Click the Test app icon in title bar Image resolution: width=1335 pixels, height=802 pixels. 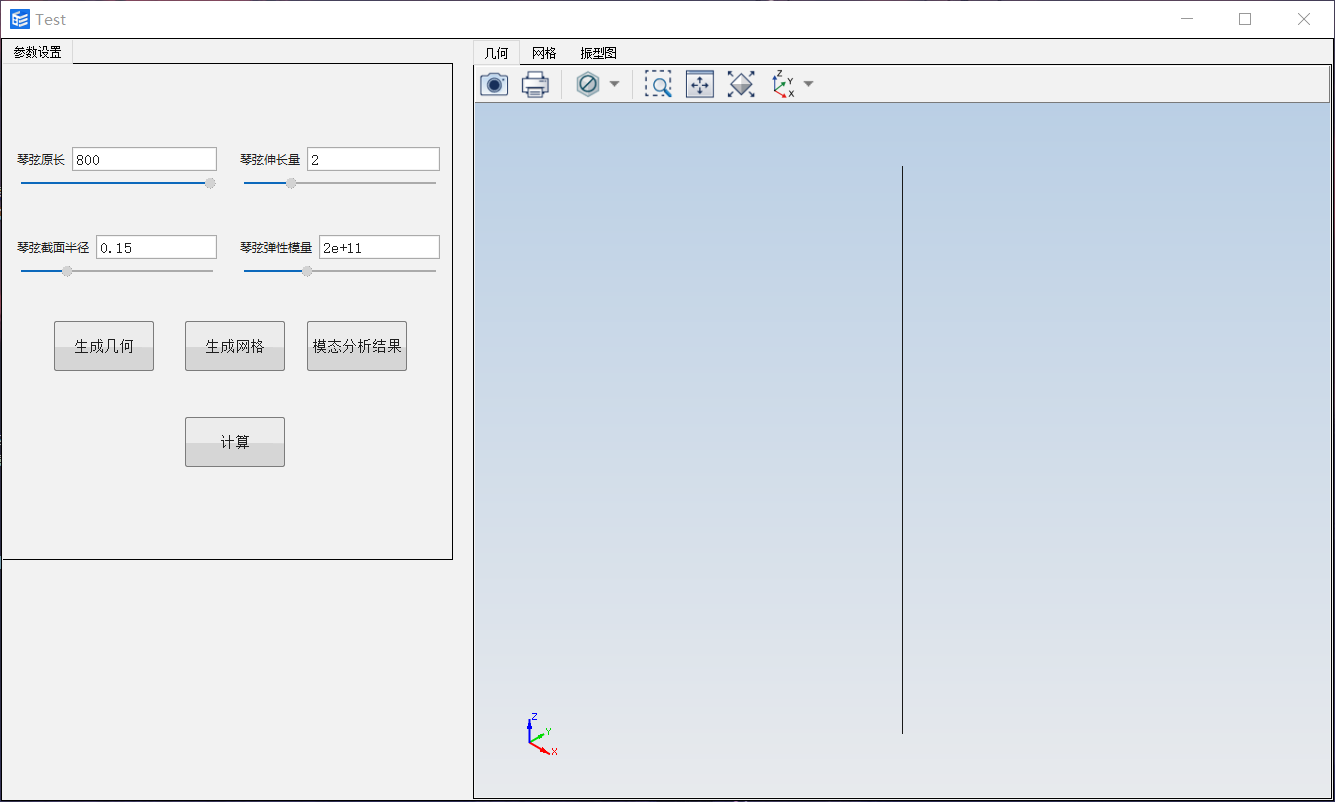point(20,19)
